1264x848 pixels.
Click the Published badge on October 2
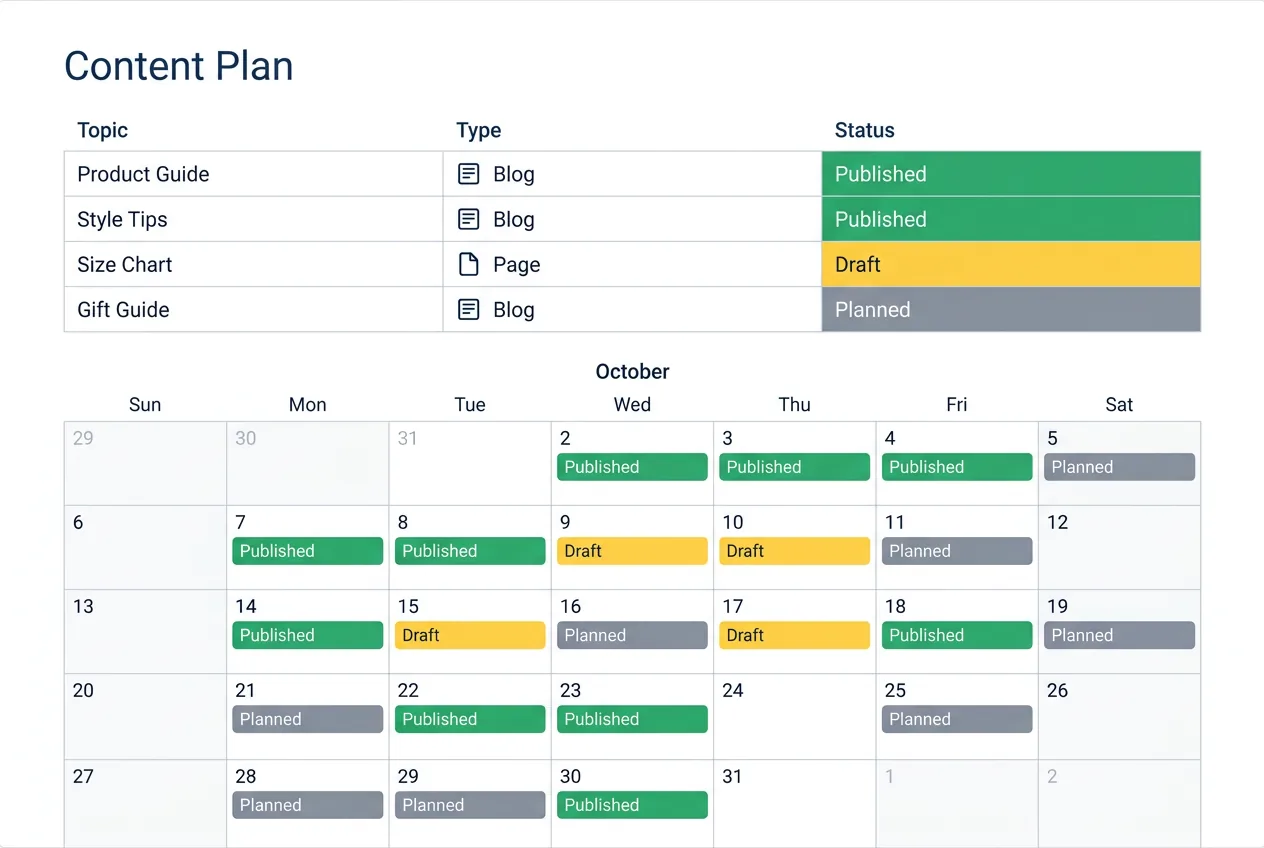632,466
